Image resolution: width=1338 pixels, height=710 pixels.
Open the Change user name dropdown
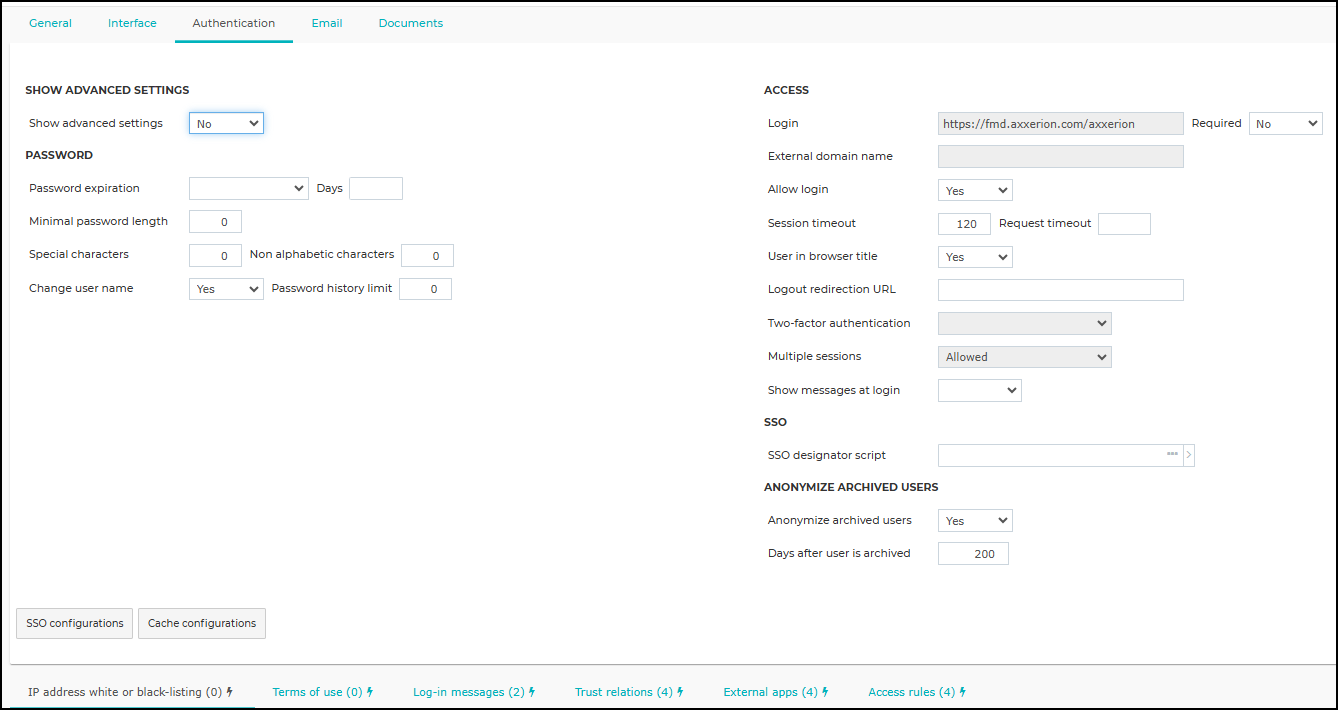[x=226, y=289]
